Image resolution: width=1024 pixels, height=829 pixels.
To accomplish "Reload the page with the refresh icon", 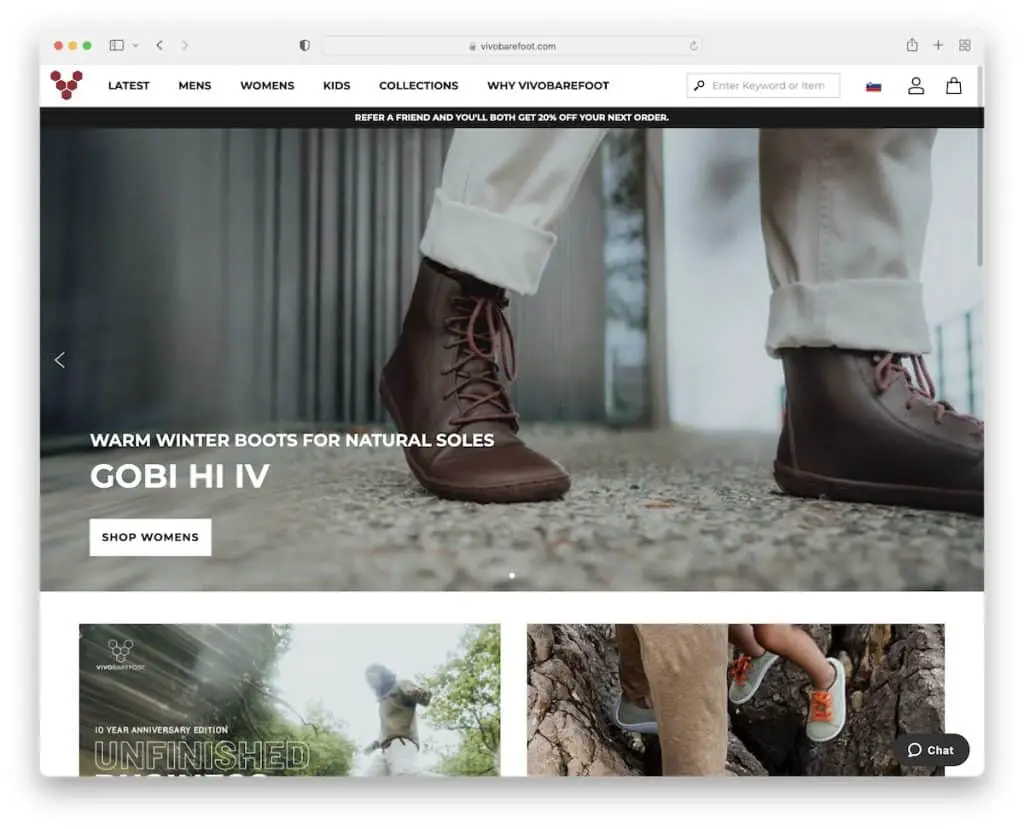I will click(693, 46).
